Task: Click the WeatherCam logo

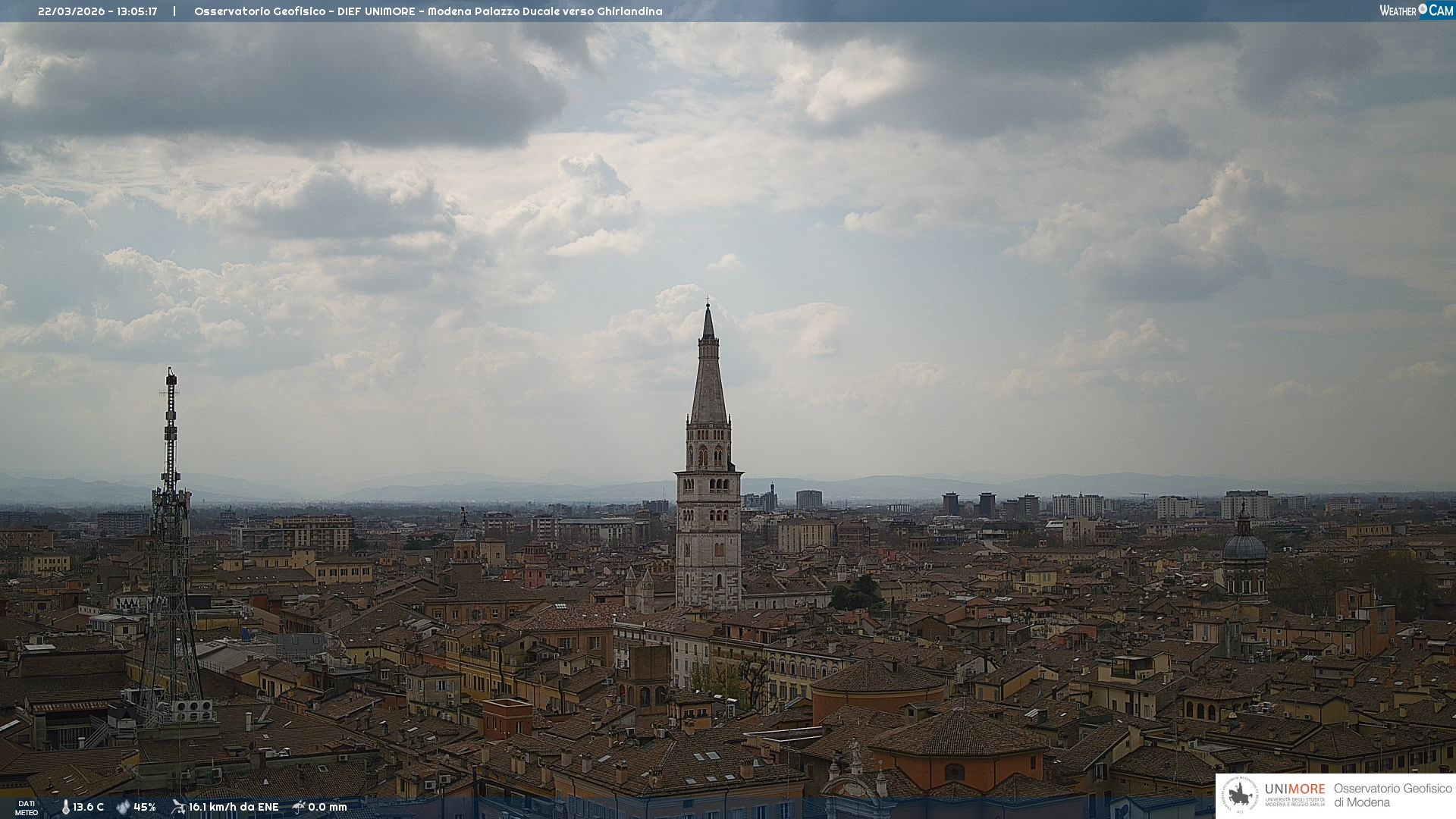Action: pos(1415,11)
